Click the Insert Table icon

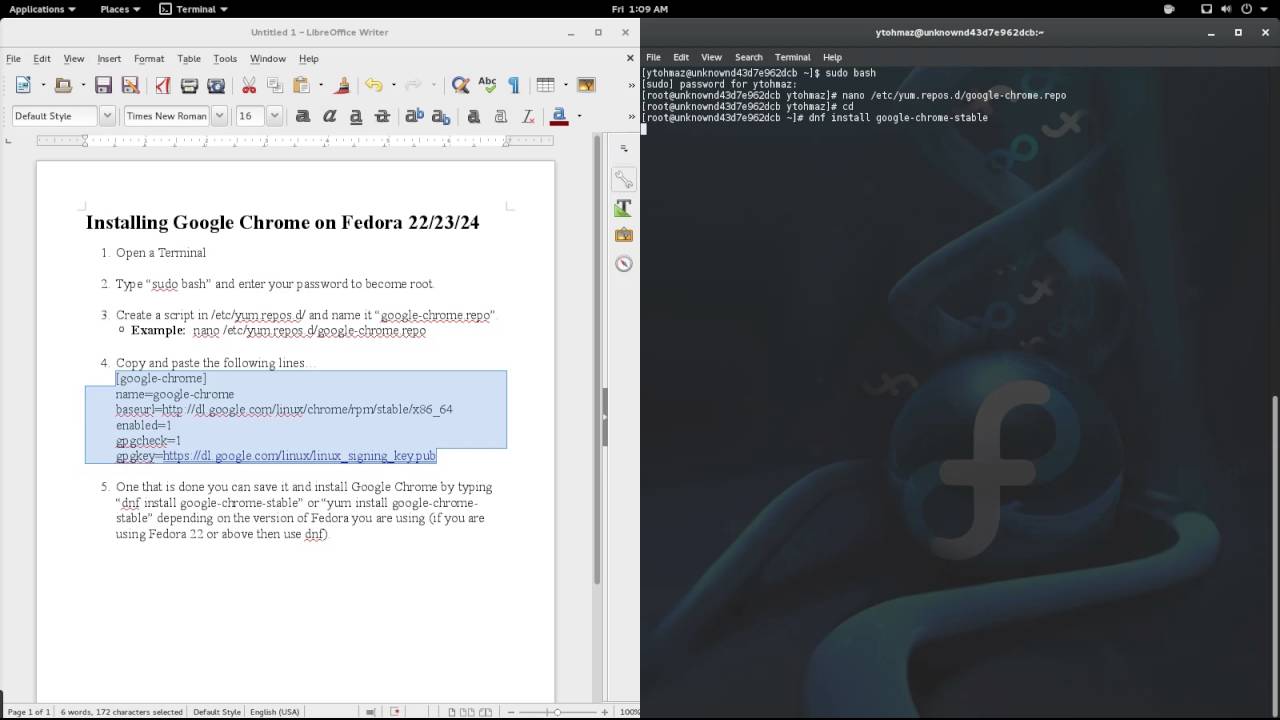click(545, 86)
